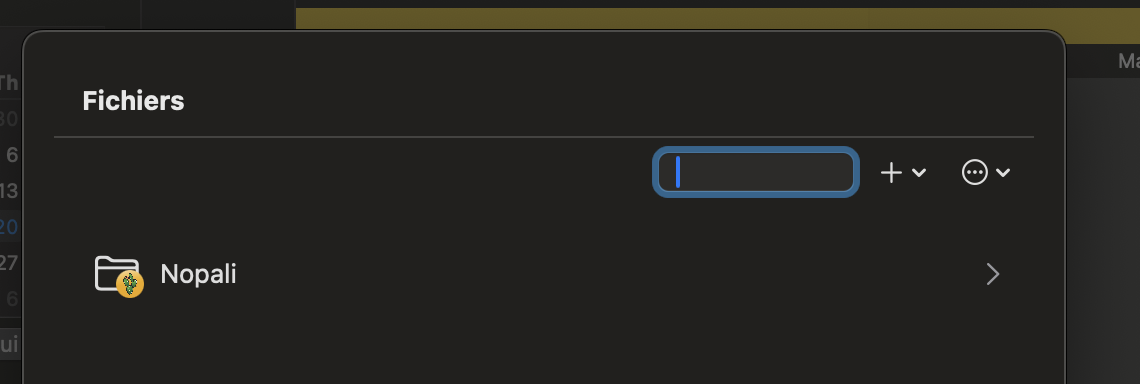Click the right chevron on Nopali row
The height and width of the screenshot is (384, 1140).
pyautogui.click(x=993, y=274)
